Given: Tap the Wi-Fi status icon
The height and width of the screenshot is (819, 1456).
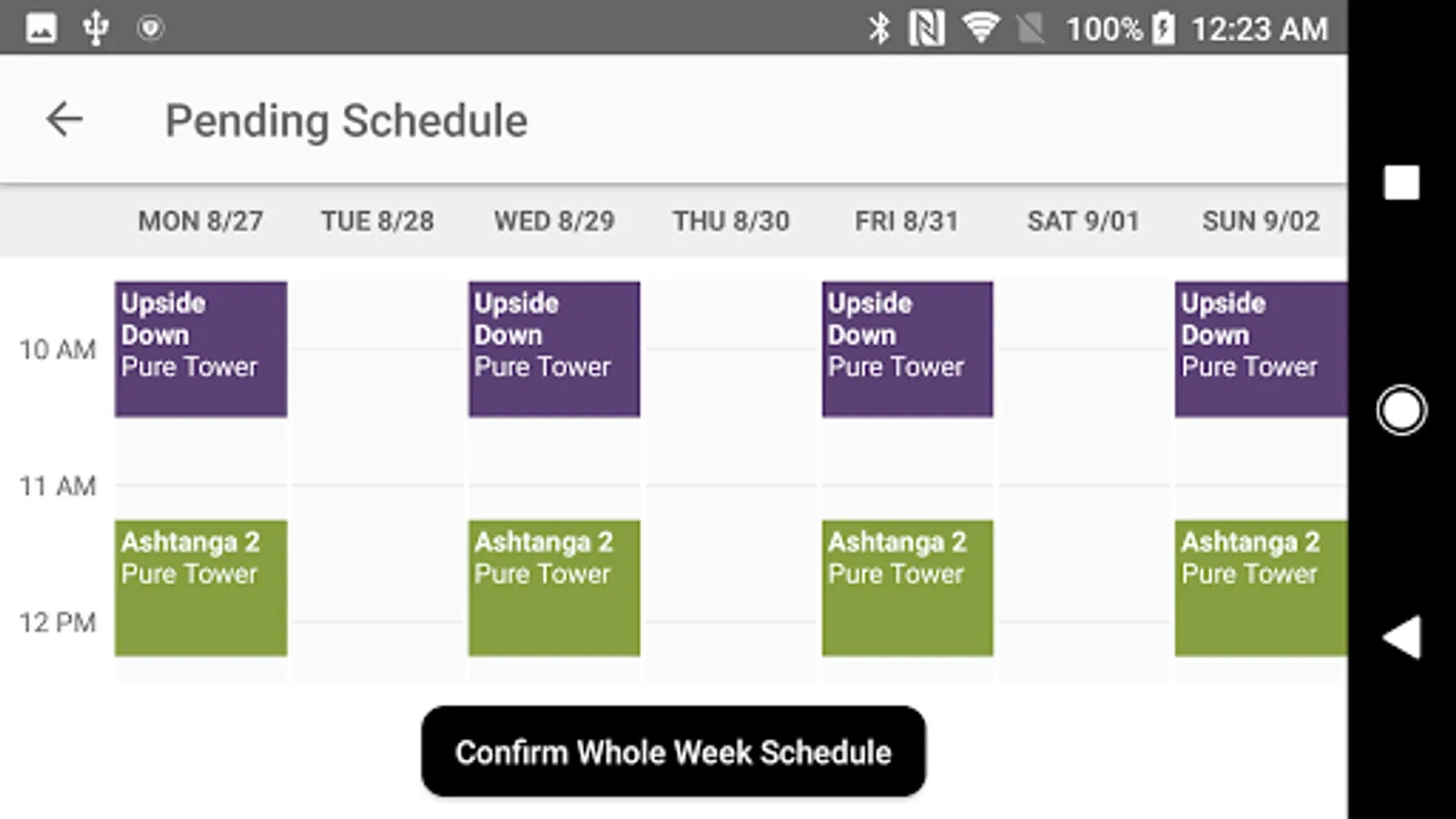Looking at the screenshot, I should (x=979, y=28).
